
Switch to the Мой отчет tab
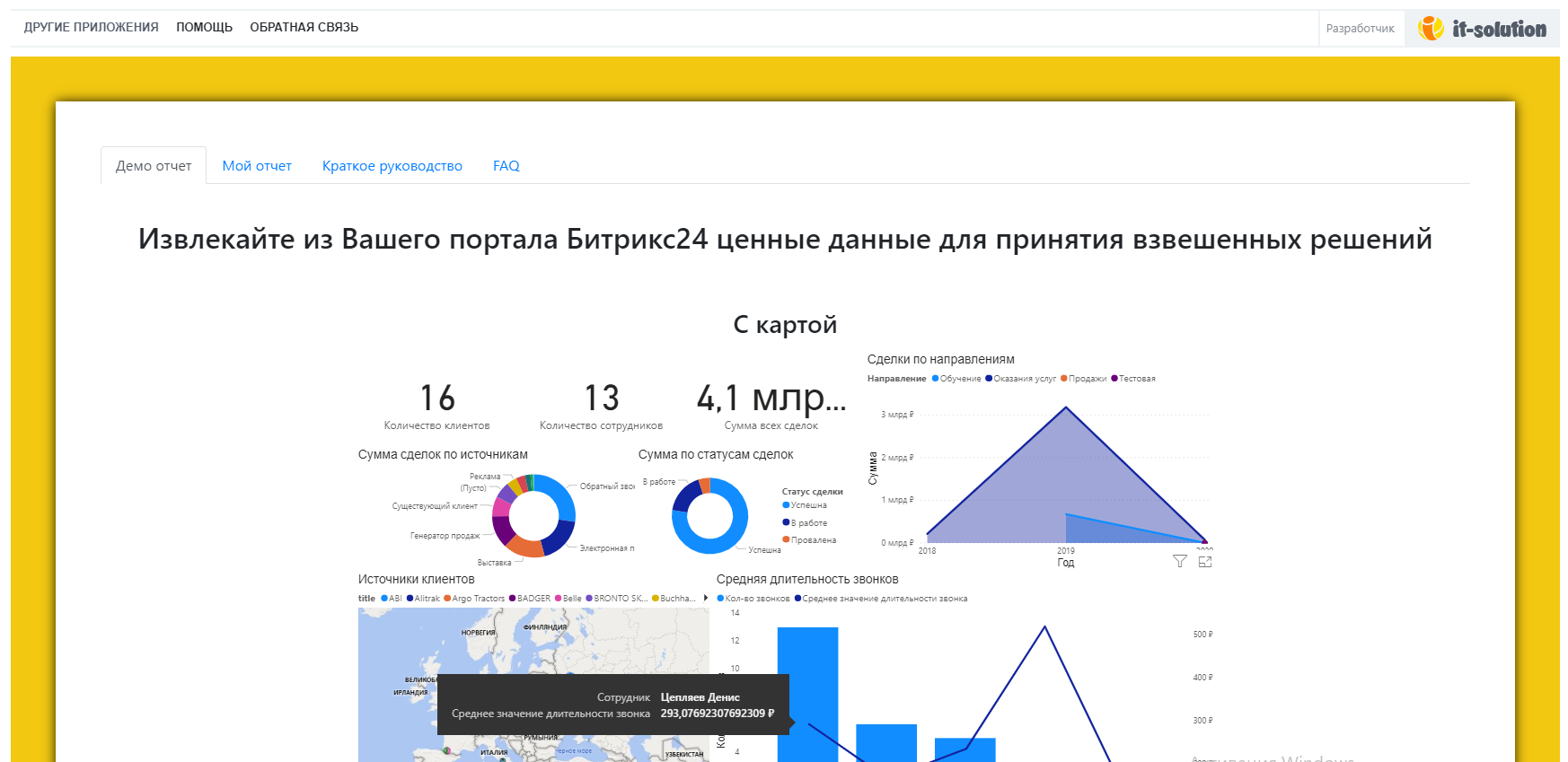[257, 166]
